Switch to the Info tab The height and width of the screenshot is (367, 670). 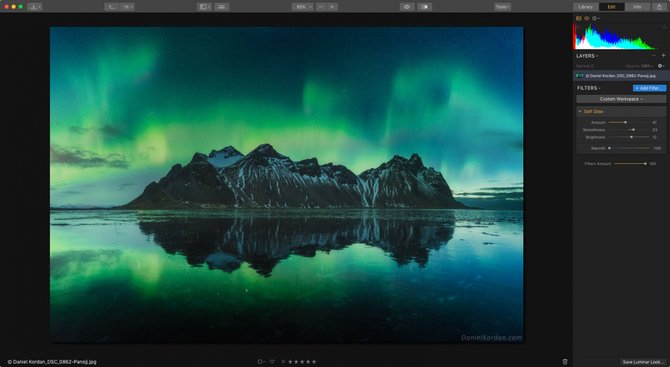click(637, 7)
